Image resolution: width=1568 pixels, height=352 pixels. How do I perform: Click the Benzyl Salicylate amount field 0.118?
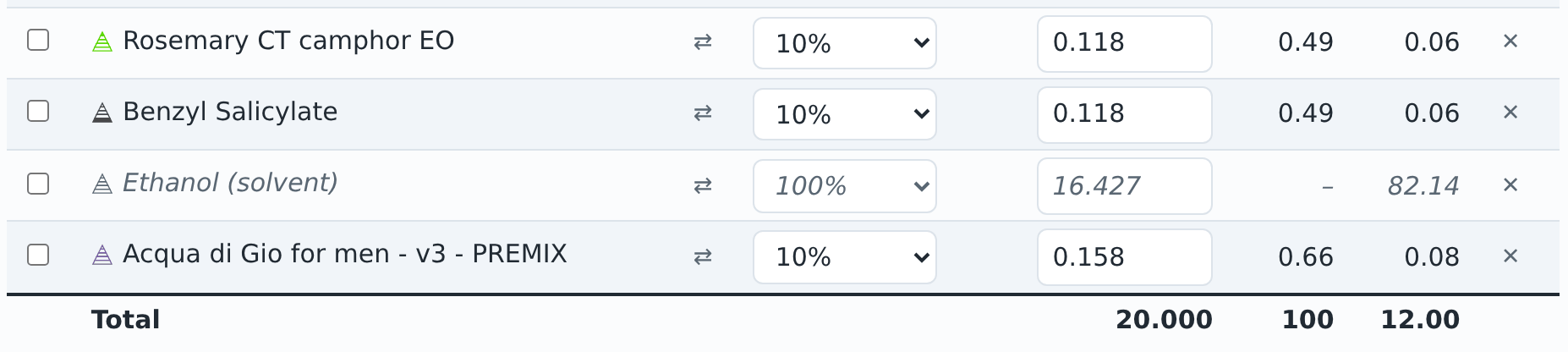tap(1125, 115)
